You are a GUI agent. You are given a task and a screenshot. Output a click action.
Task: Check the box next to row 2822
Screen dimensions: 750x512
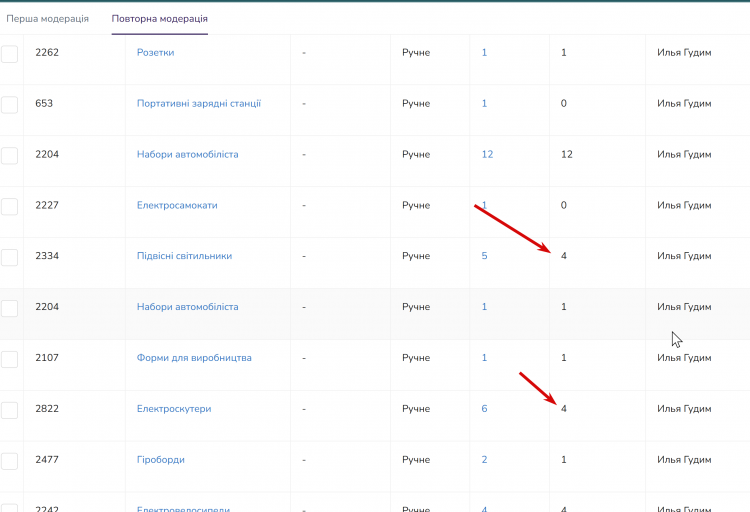[10, 410]
